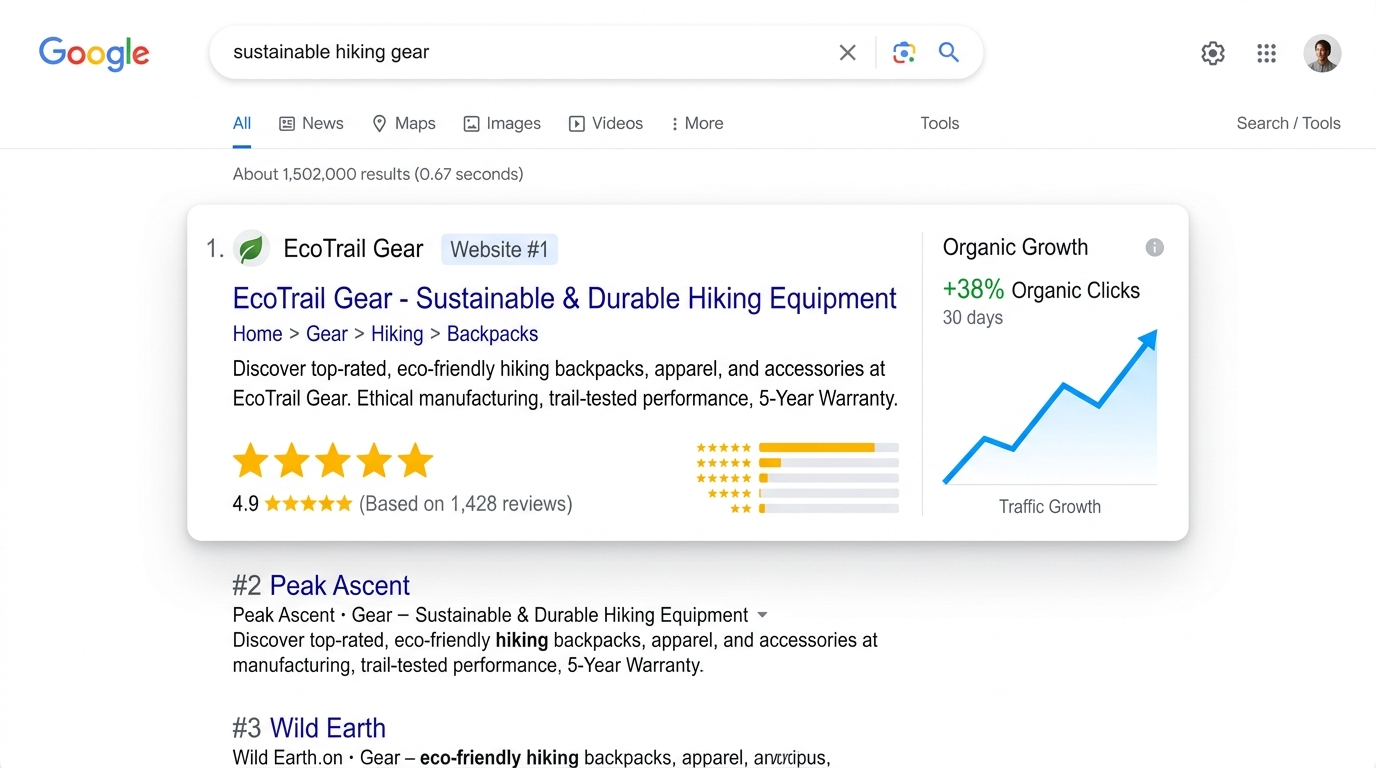The image size is (1376, 768).
Task: Click the magnifying glass search button
Action: tap(949, 52)
